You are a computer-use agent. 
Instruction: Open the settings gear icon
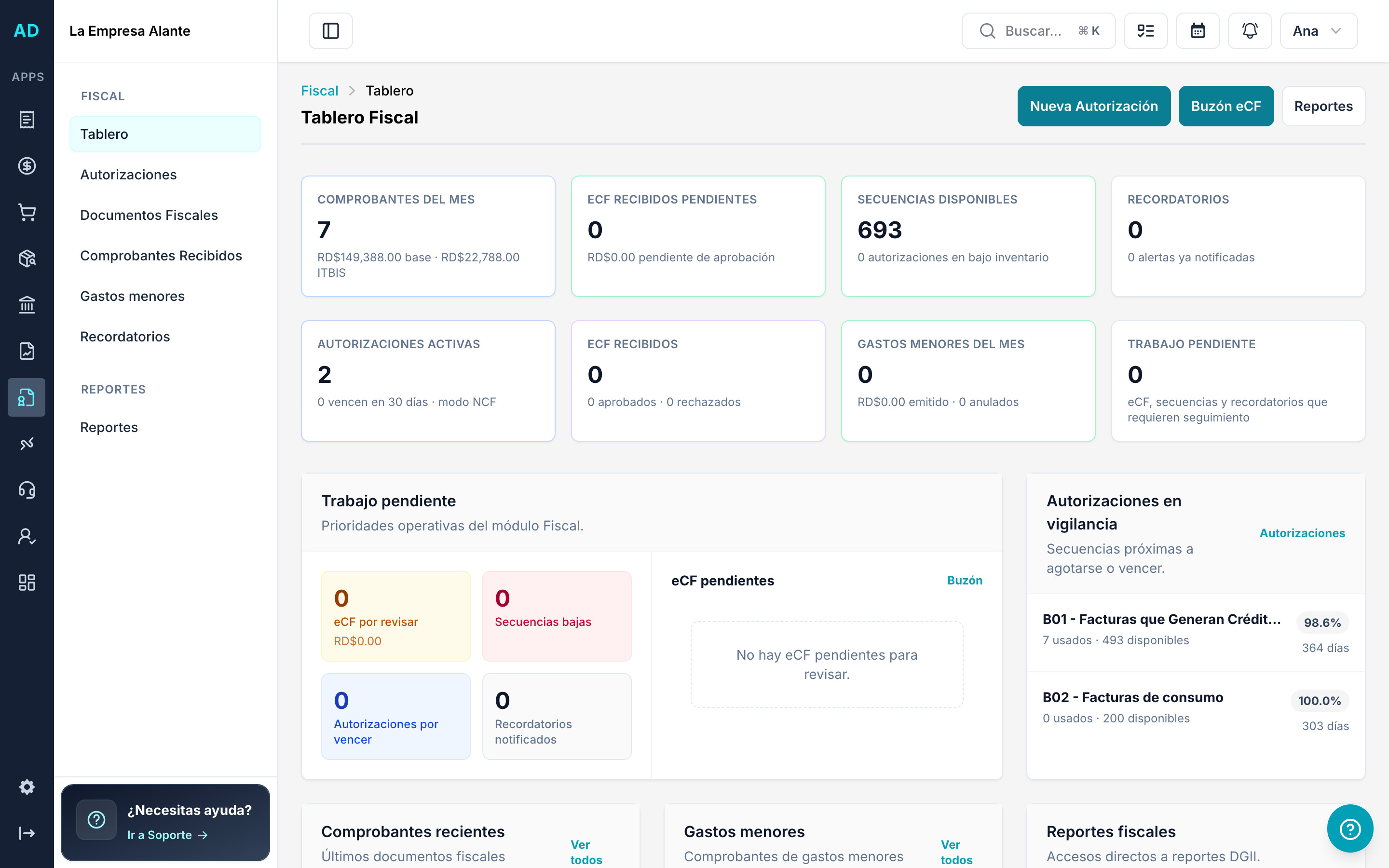point(27,787)
